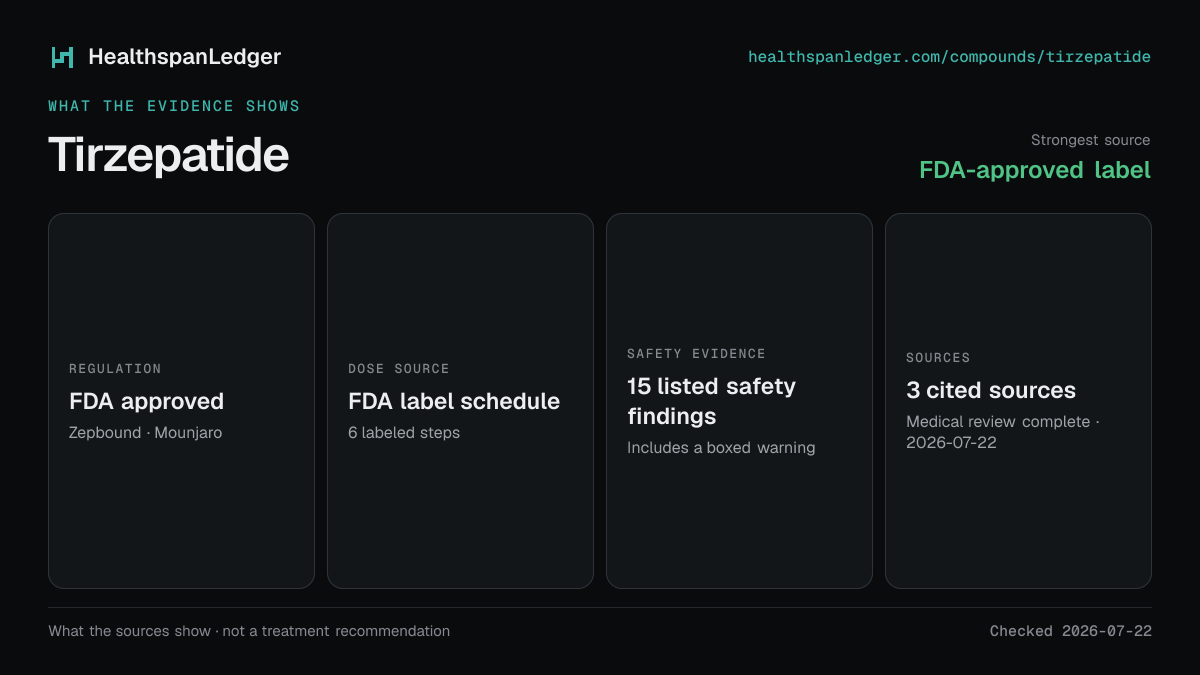This screenshot has height=675, width=1200.
Task: Click "15 listed safety findings" title
Action: (711, 401)
